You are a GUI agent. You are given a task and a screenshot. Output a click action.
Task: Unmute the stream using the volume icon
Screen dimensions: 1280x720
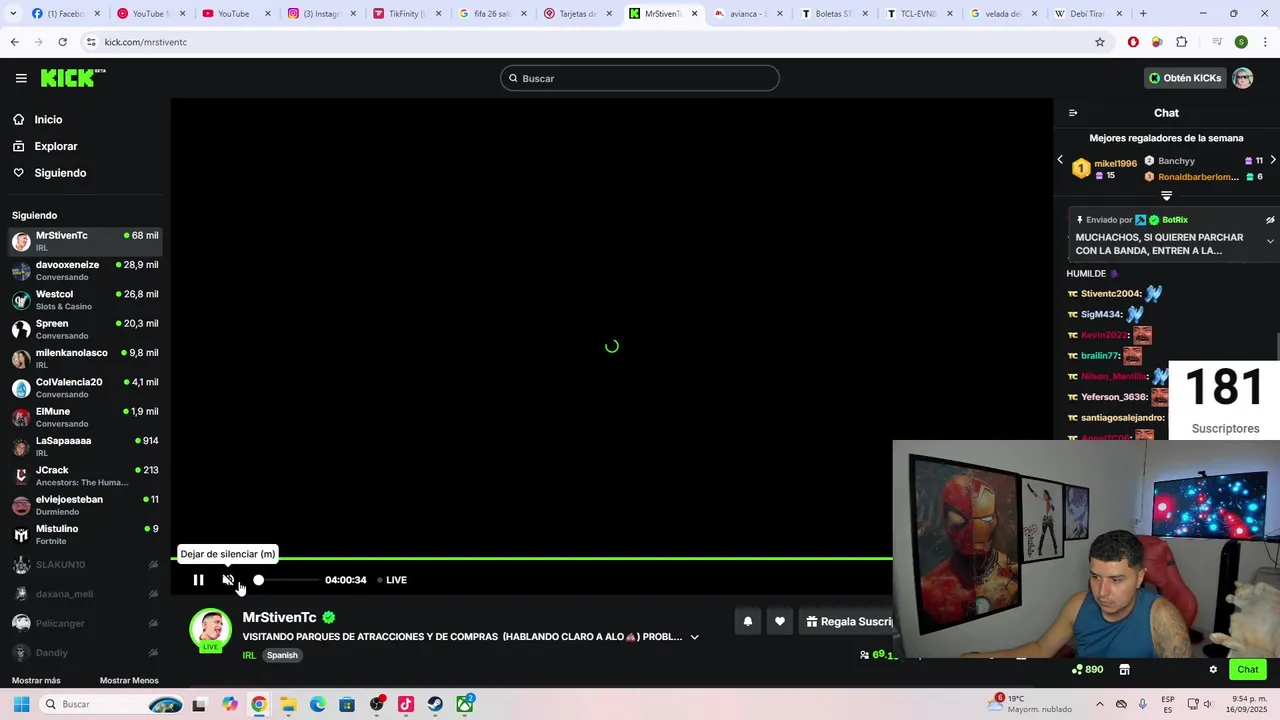[x=228, y=580]
